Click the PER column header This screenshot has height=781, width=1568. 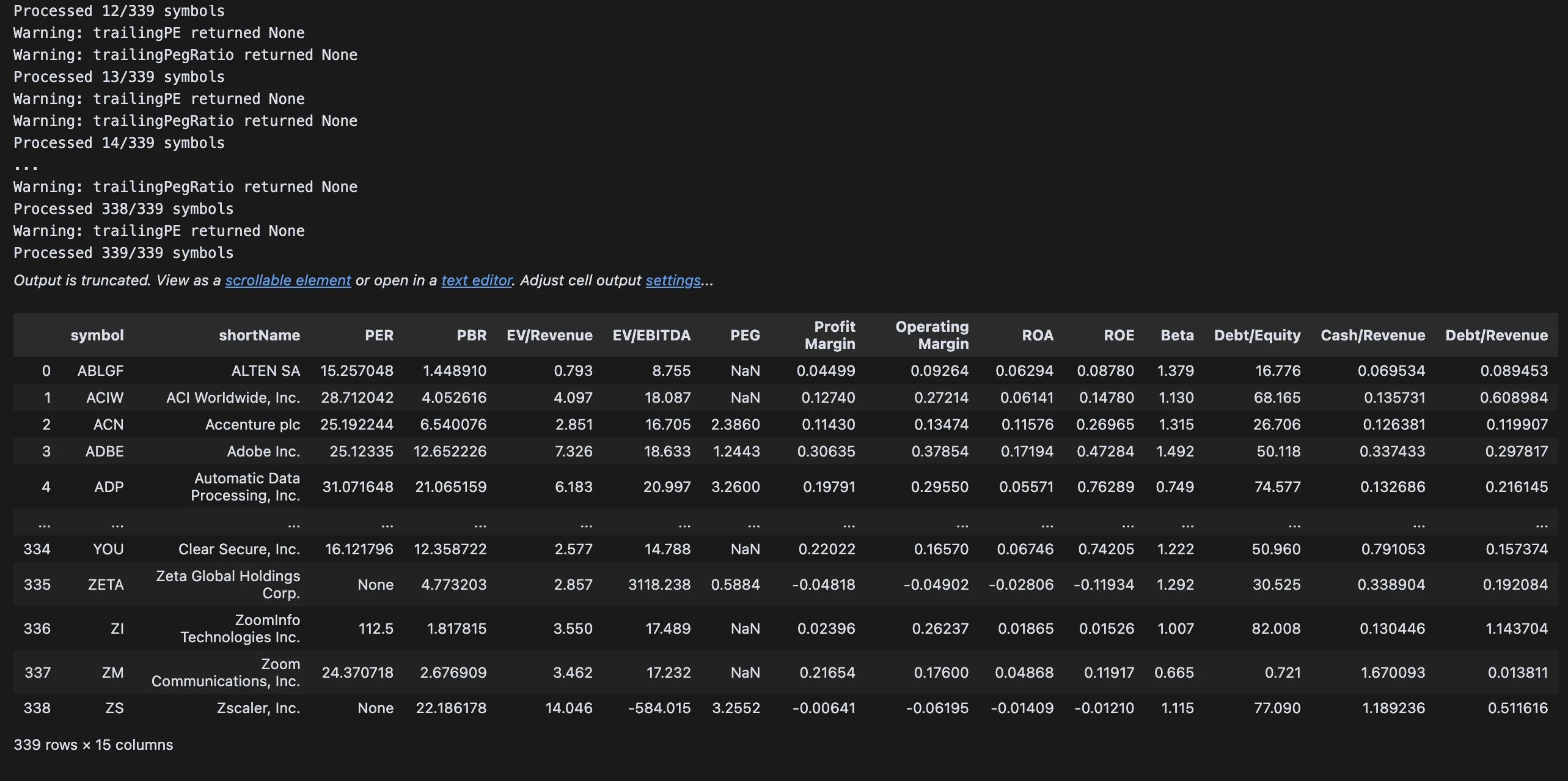point(379,335)
